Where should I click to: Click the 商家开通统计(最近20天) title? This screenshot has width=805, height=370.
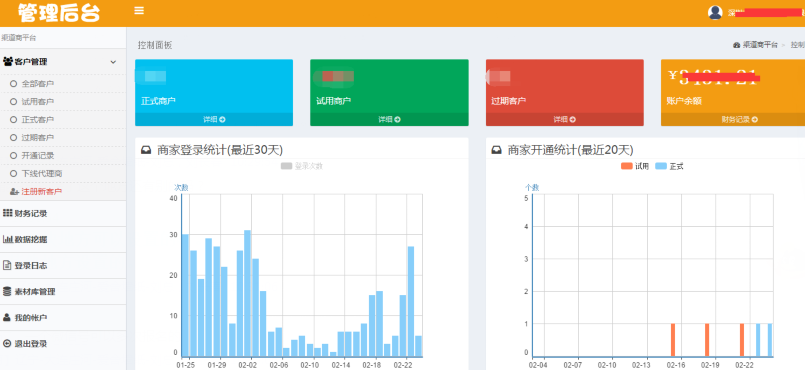coord(570,150)
